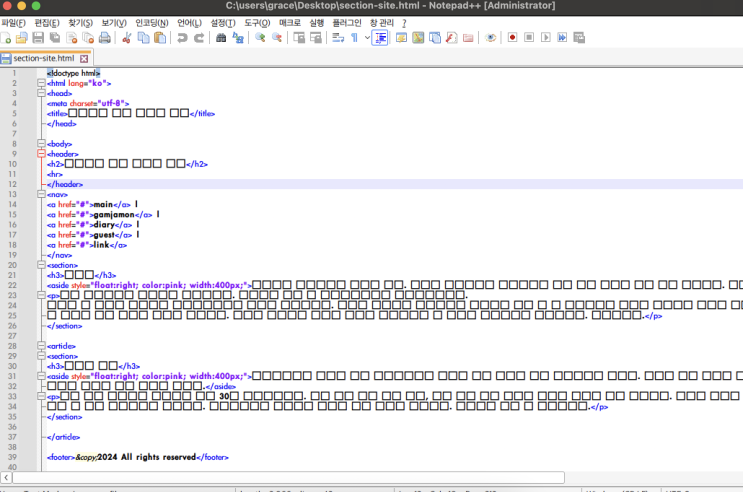Open the Function List panel
Viewport: 743px width, 492px height.
click(x=451, y=38)
